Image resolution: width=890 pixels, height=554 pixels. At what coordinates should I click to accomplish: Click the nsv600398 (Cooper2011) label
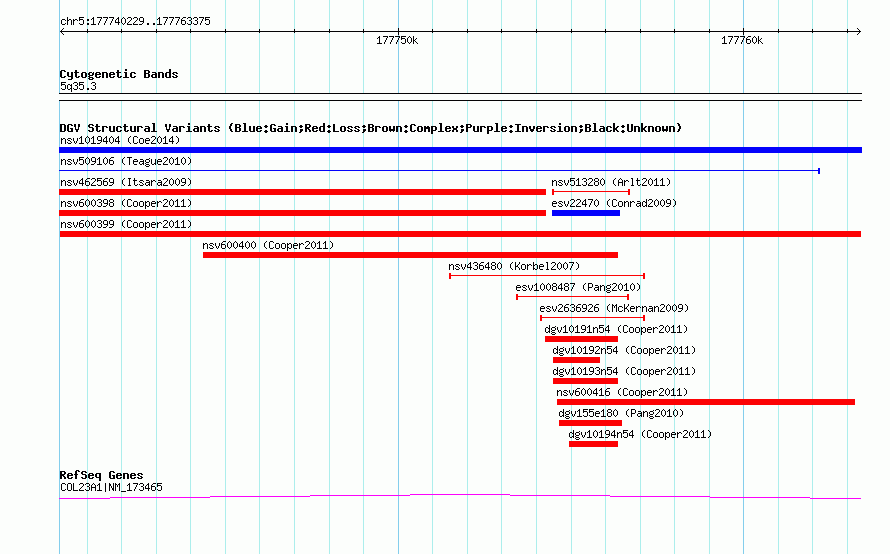coord(126,203)
